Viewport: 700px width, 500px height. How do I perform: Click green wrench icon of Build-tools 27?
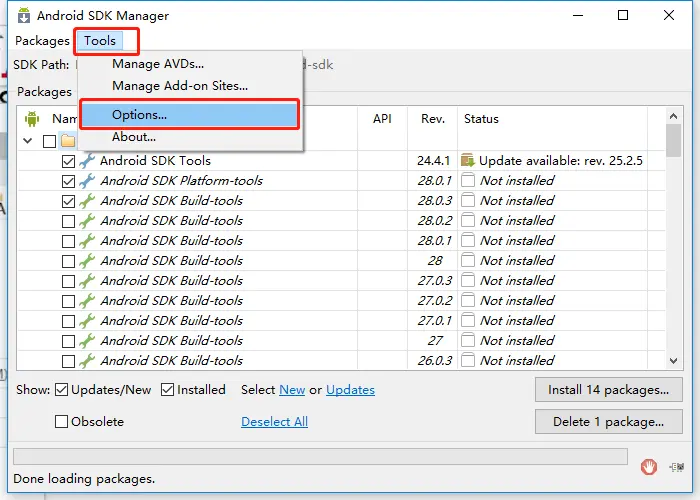87,341
